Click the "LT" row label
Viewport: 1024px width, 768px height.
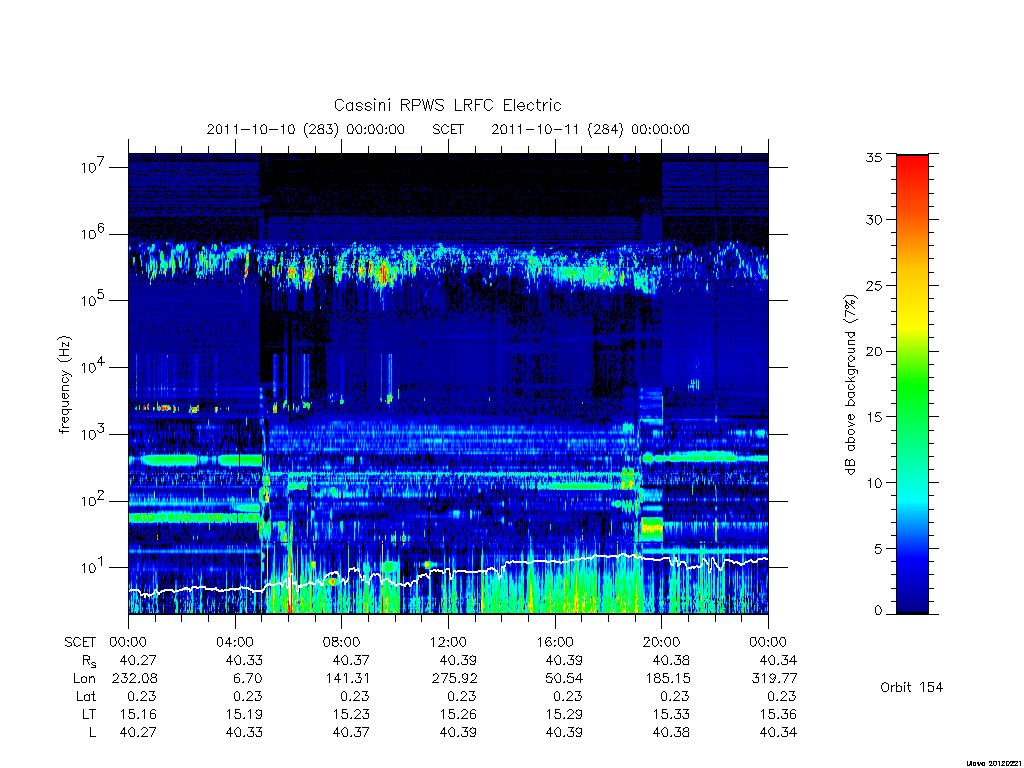pyautogui.click(x=89, y=714)
